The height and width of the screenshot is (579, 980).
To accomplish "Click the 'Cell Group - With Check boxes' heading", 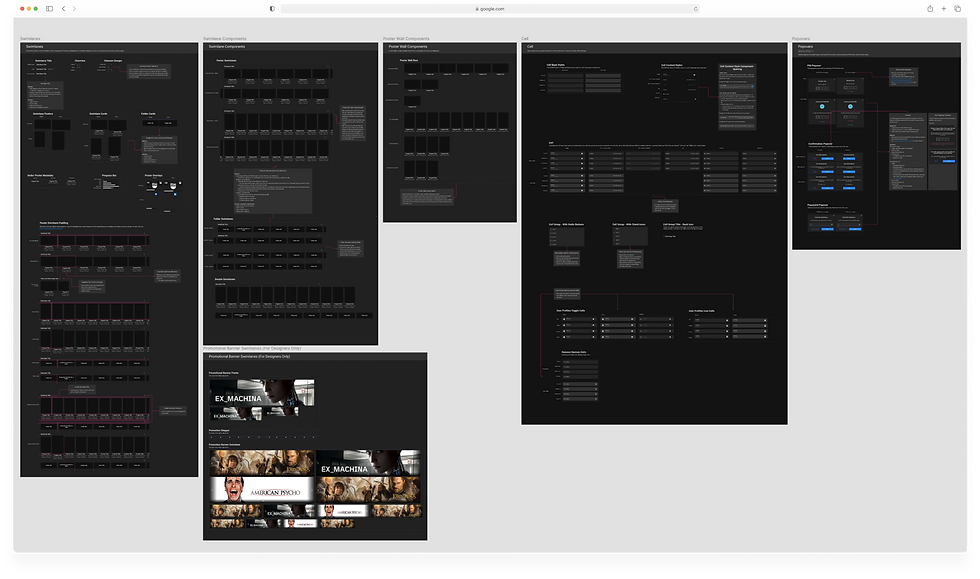I will point(629,224).
